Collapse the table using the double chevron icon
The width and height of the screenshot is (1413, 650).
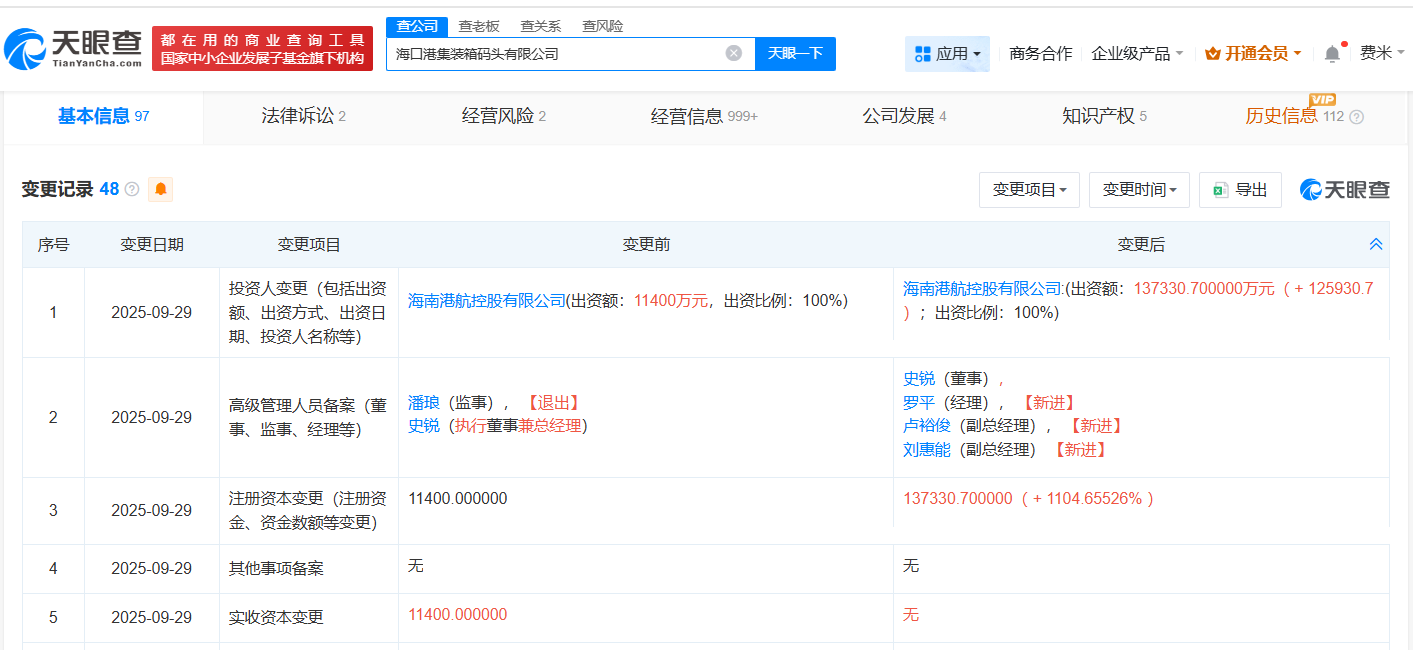click(1376, 243)
